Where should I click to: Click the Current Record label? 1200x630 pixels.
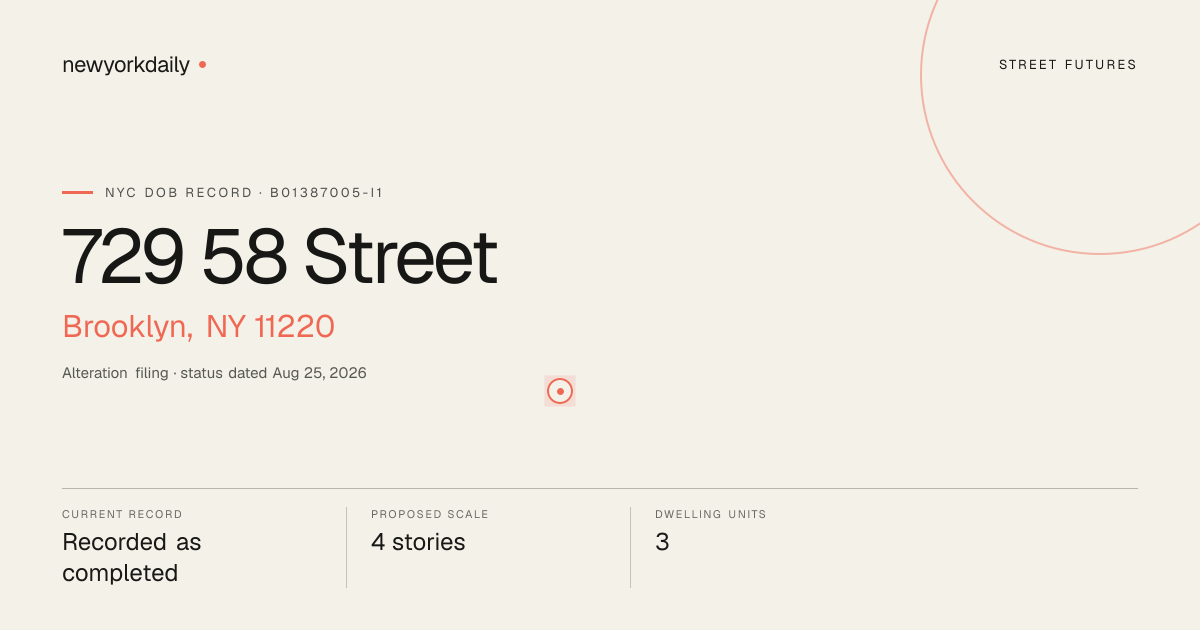point(122,514)
